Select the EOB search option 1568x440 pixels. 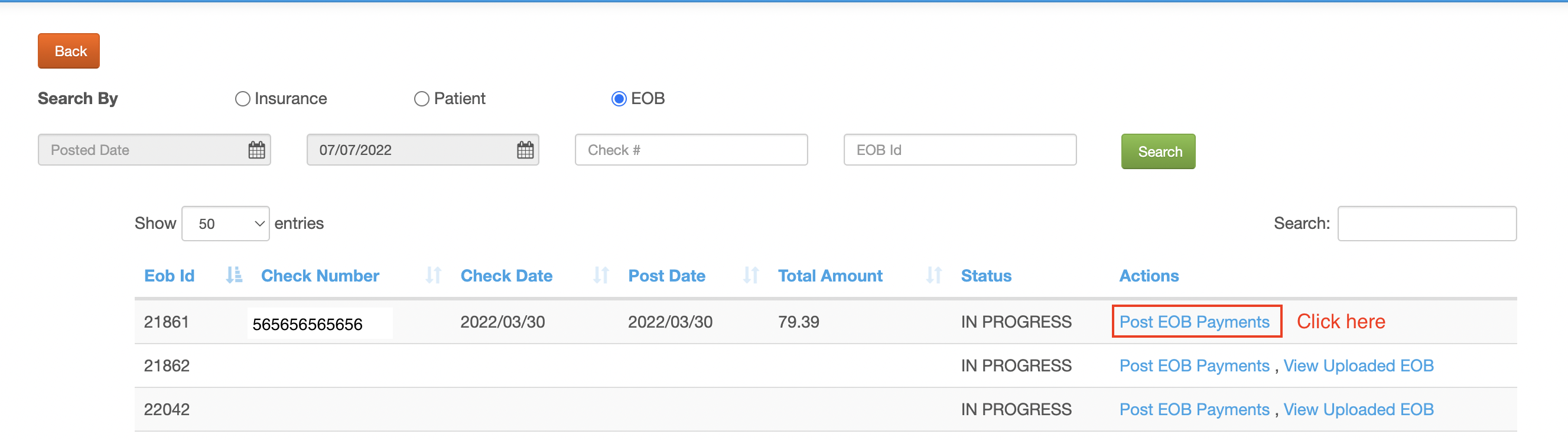tap(619, 99)
